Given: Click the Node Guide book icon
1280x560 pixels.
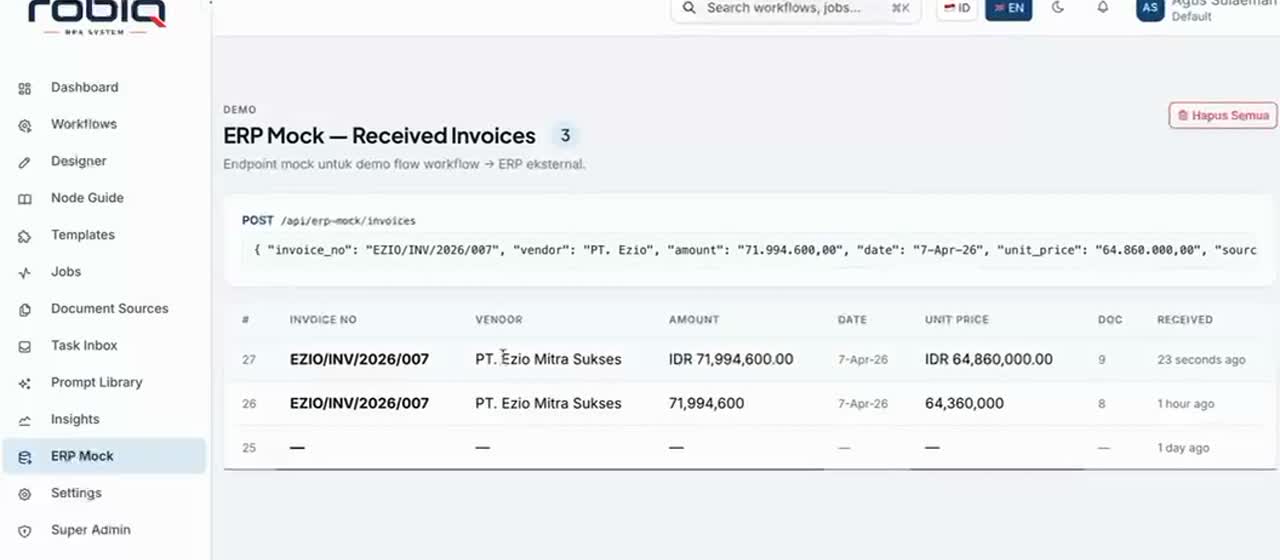Looking at the screenshot, I should [x=25, y=199].
